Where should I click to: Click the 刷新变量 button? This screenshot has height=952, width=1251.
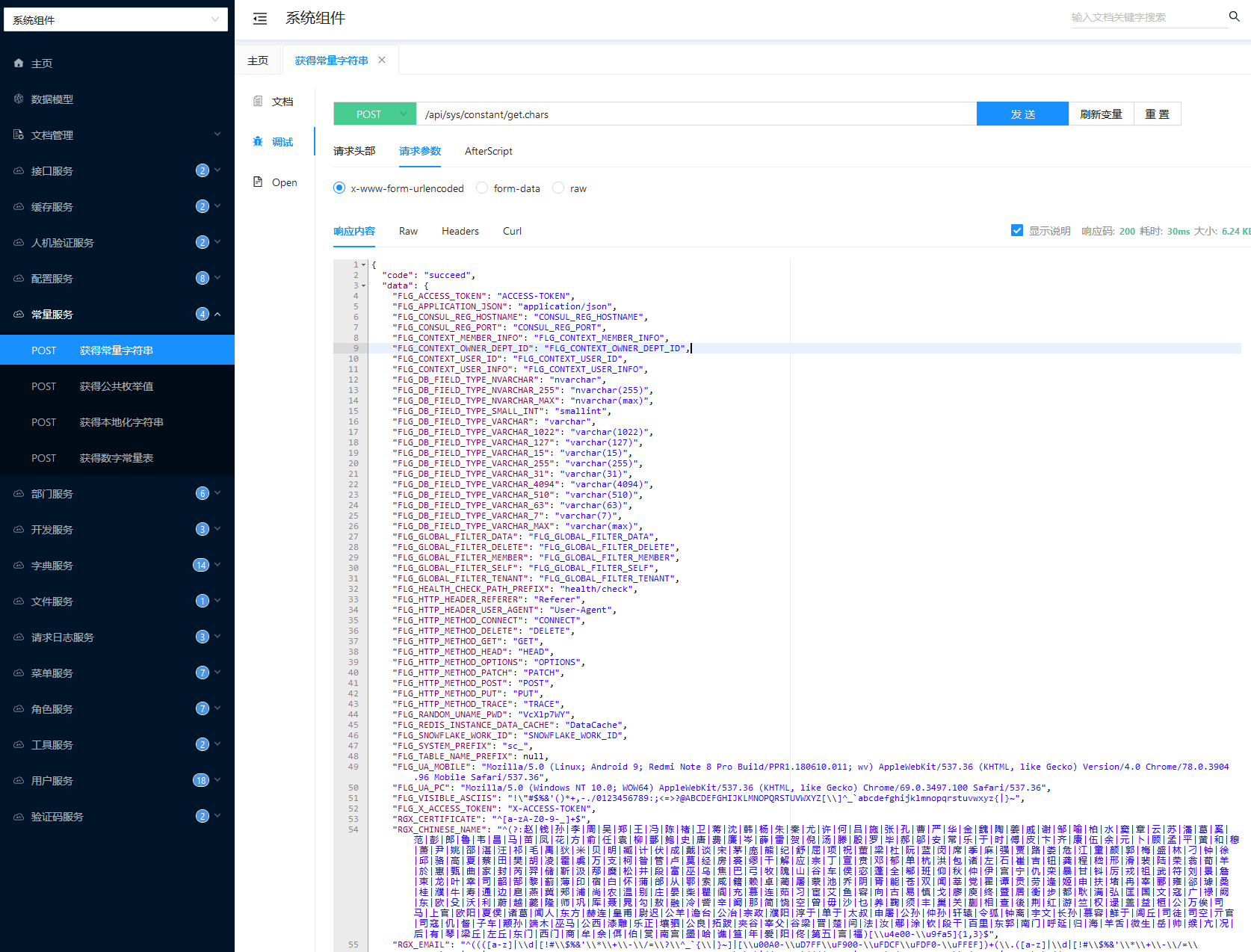pyautogui.click(x=1101, y=114)
